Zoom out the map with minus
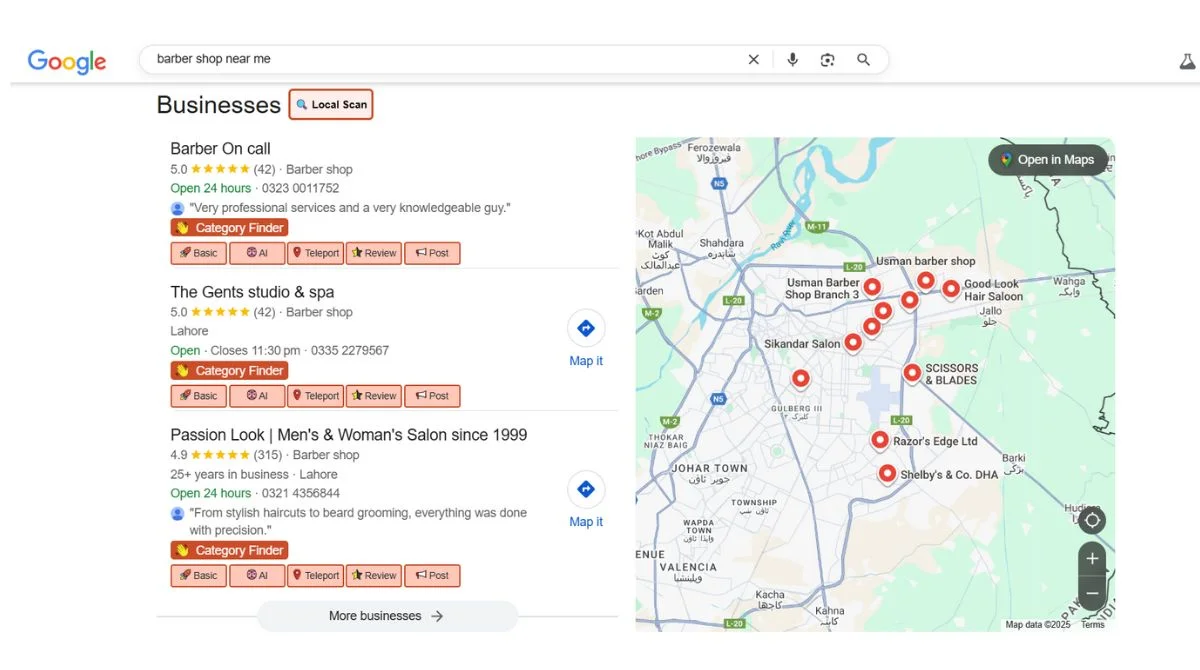Viewport: 1200px width, 670px height. pos(1092,593)
